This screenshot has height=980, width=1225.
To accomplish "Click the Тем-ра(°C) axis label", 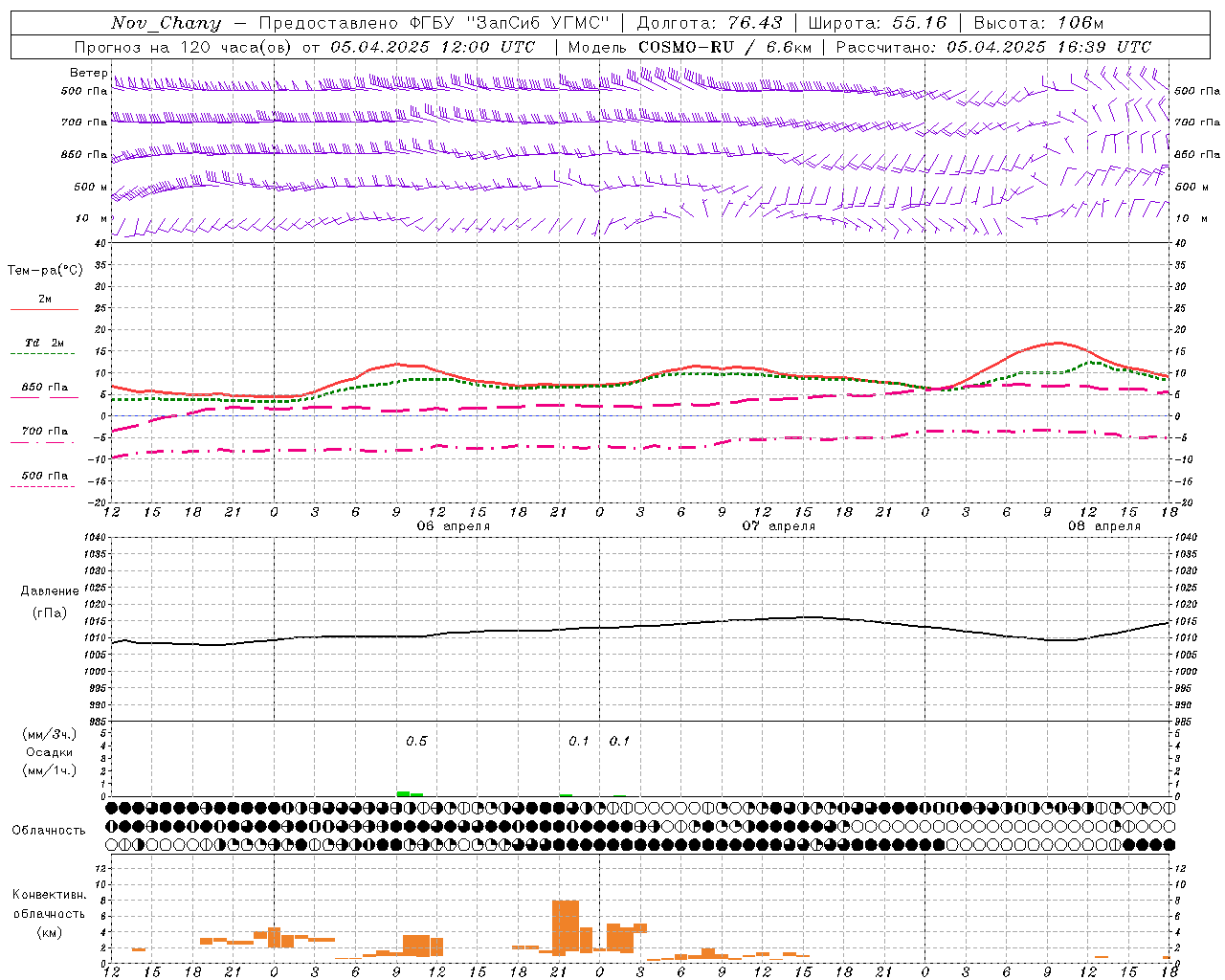I will pos(45,270).
